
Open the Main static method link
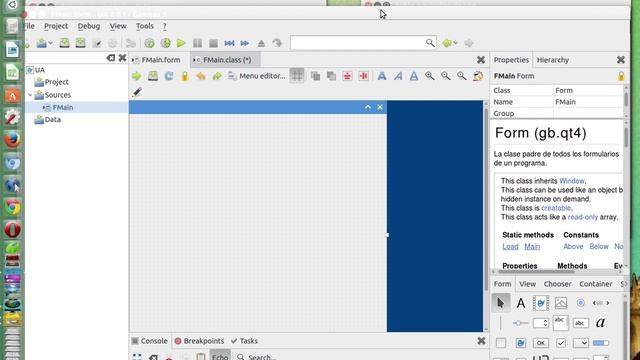coord(532,247)
